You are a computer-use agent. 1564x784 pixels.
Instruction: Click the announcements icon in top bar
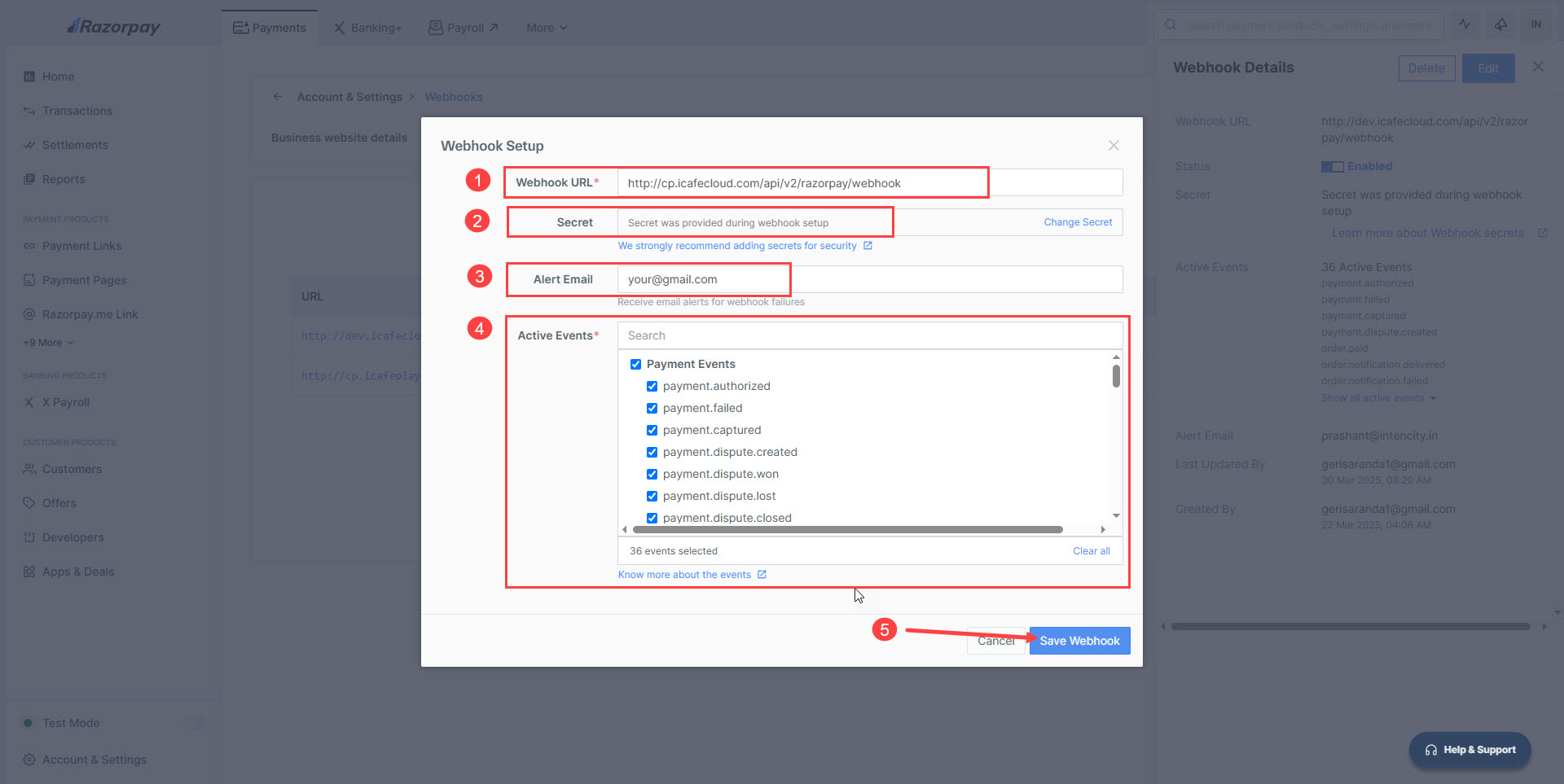1500,24
